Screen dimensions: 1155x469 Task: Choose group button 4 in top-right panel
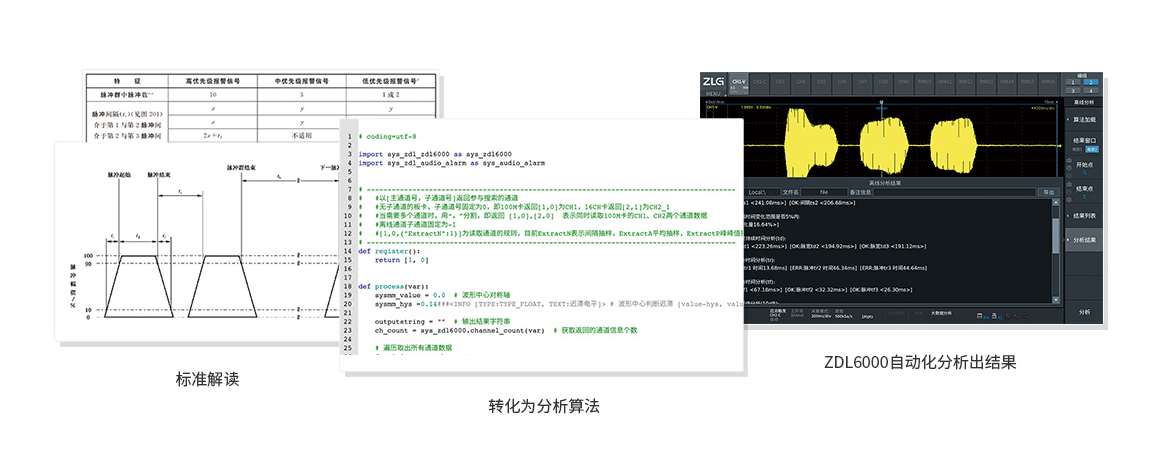click(x=1091, y=91)
